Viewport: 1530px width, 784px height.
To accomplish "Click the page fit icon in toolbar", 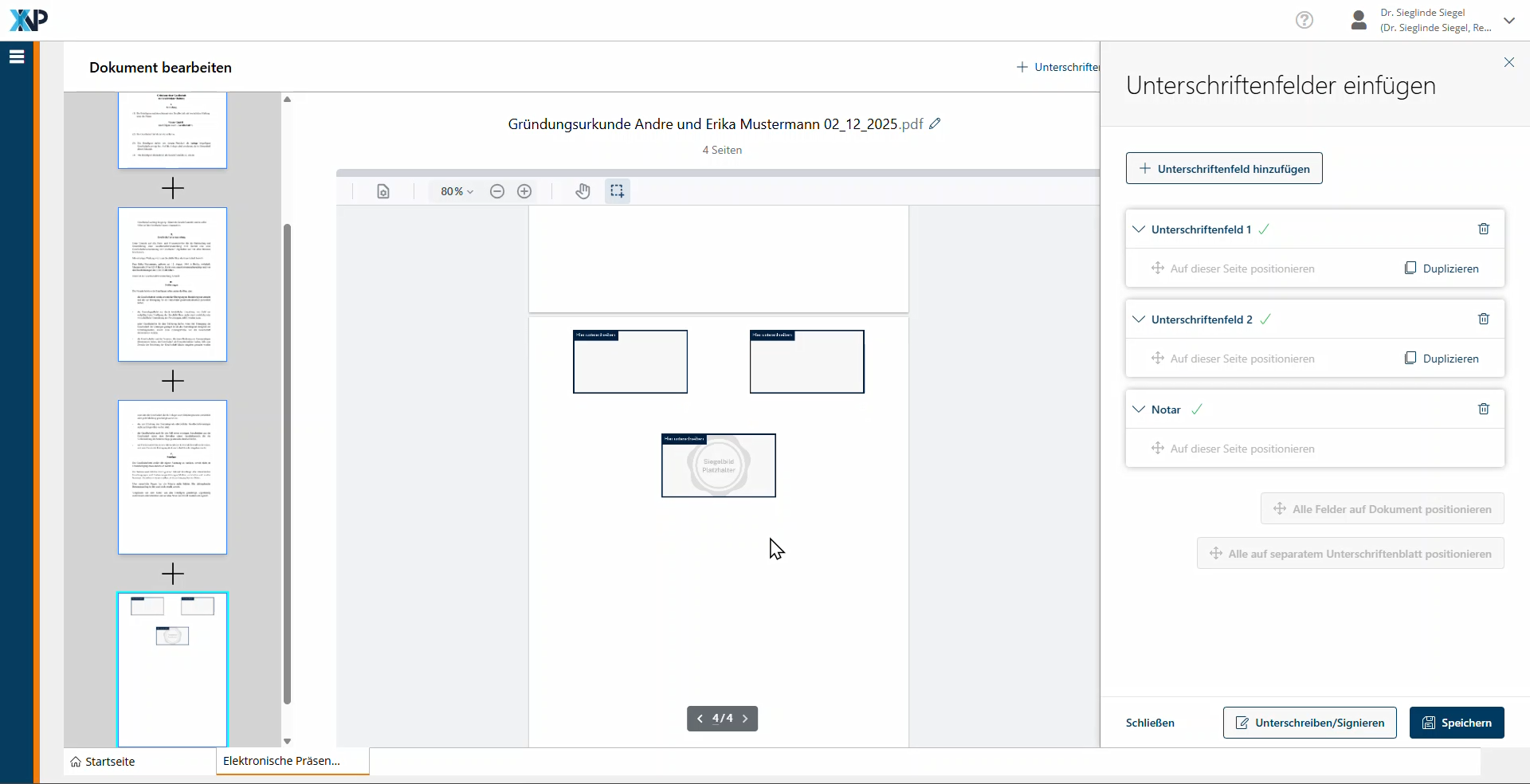I will pos(383,191).
